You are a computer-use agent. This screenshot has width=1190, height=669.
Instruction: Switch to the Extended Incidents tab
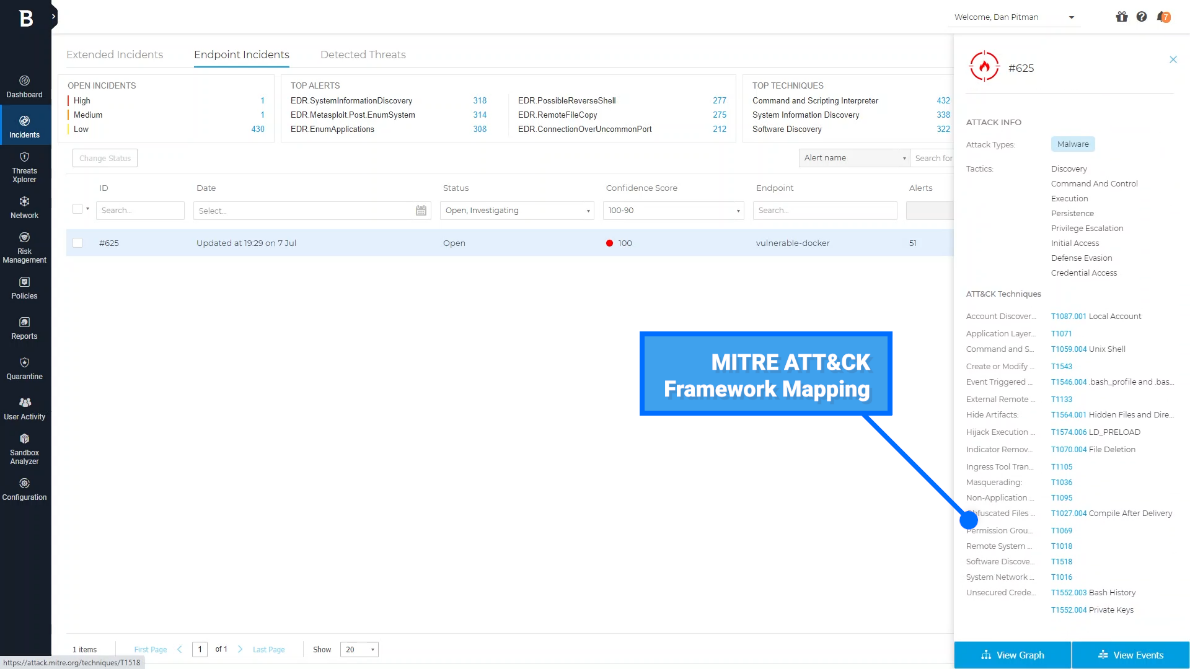pos(115,55)
